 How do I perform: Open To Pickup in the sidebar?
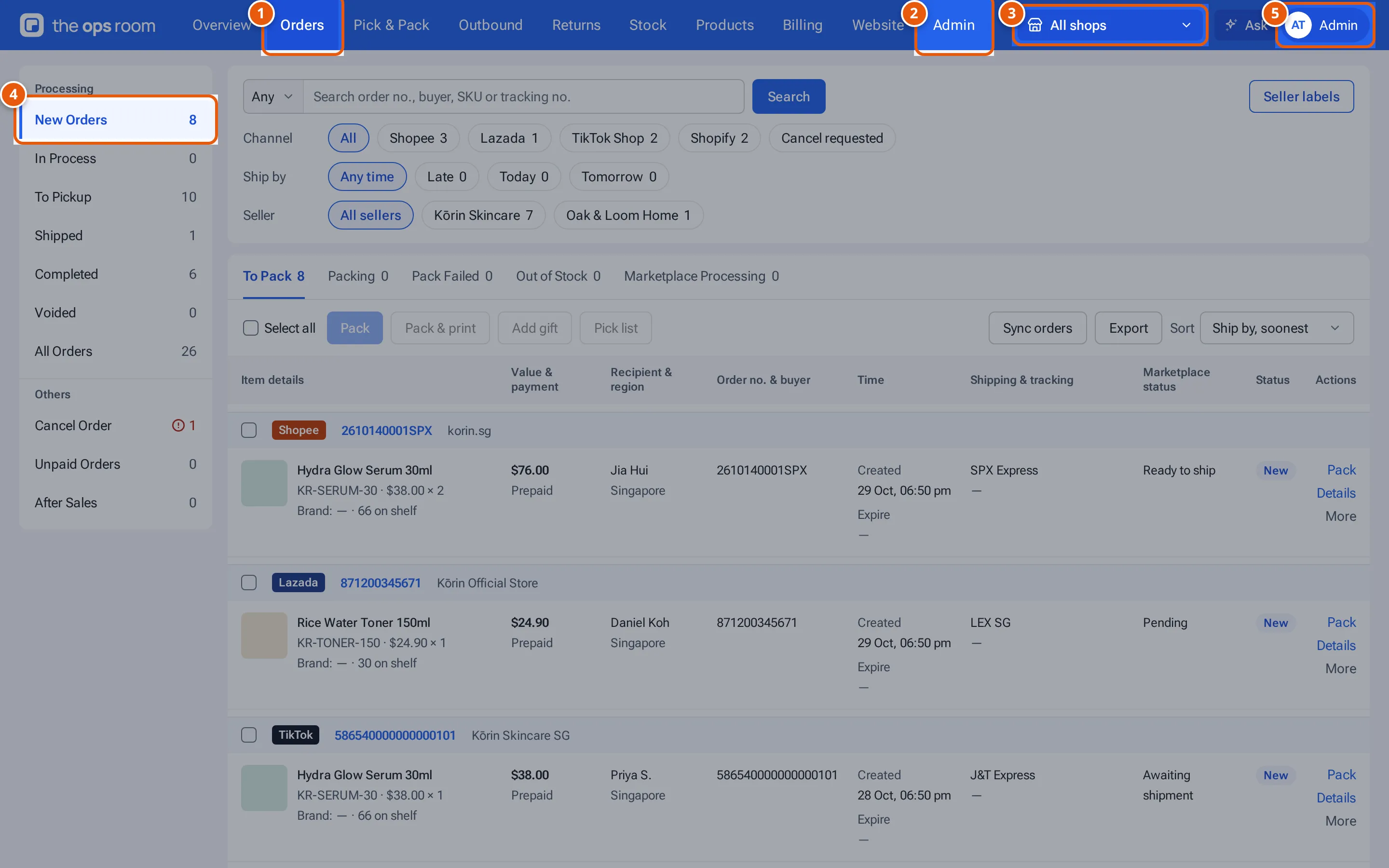pos(115,197)
